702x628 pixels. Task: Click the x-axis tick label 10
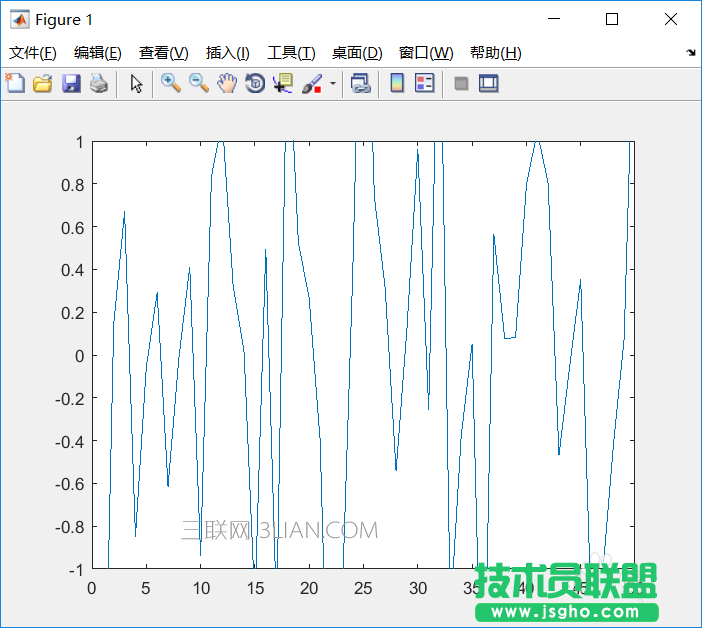(201, 588)
